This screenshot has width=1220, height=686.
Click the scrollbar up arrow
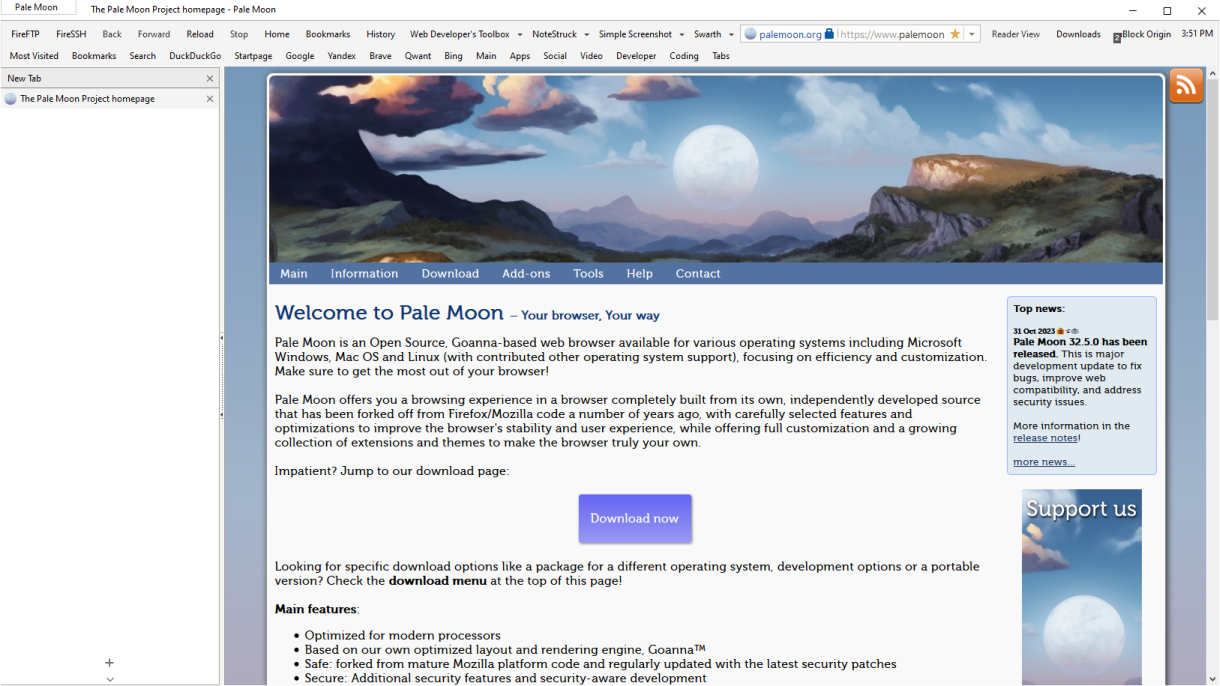(1212, 74)
